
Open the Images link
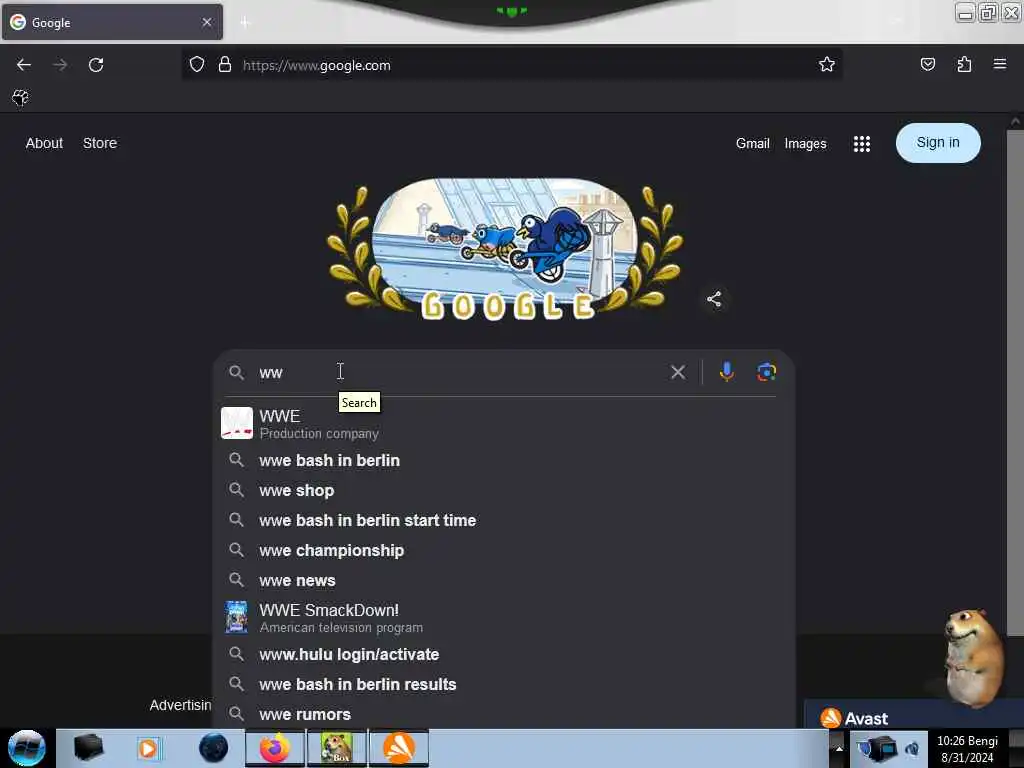805,144
